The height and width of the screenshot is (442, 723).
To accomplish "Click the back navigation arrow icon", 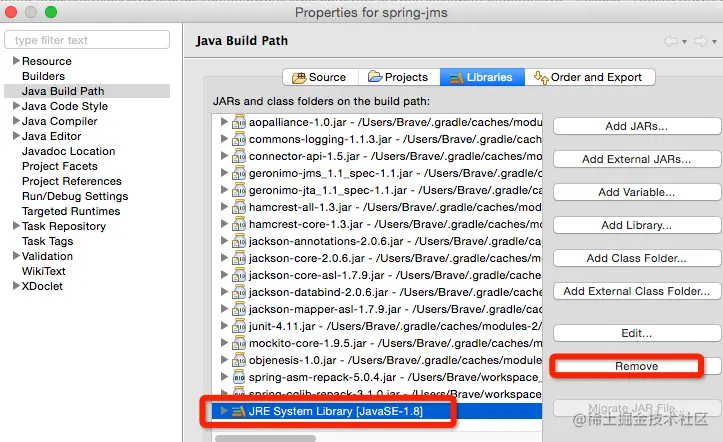I will pos(671,41).
